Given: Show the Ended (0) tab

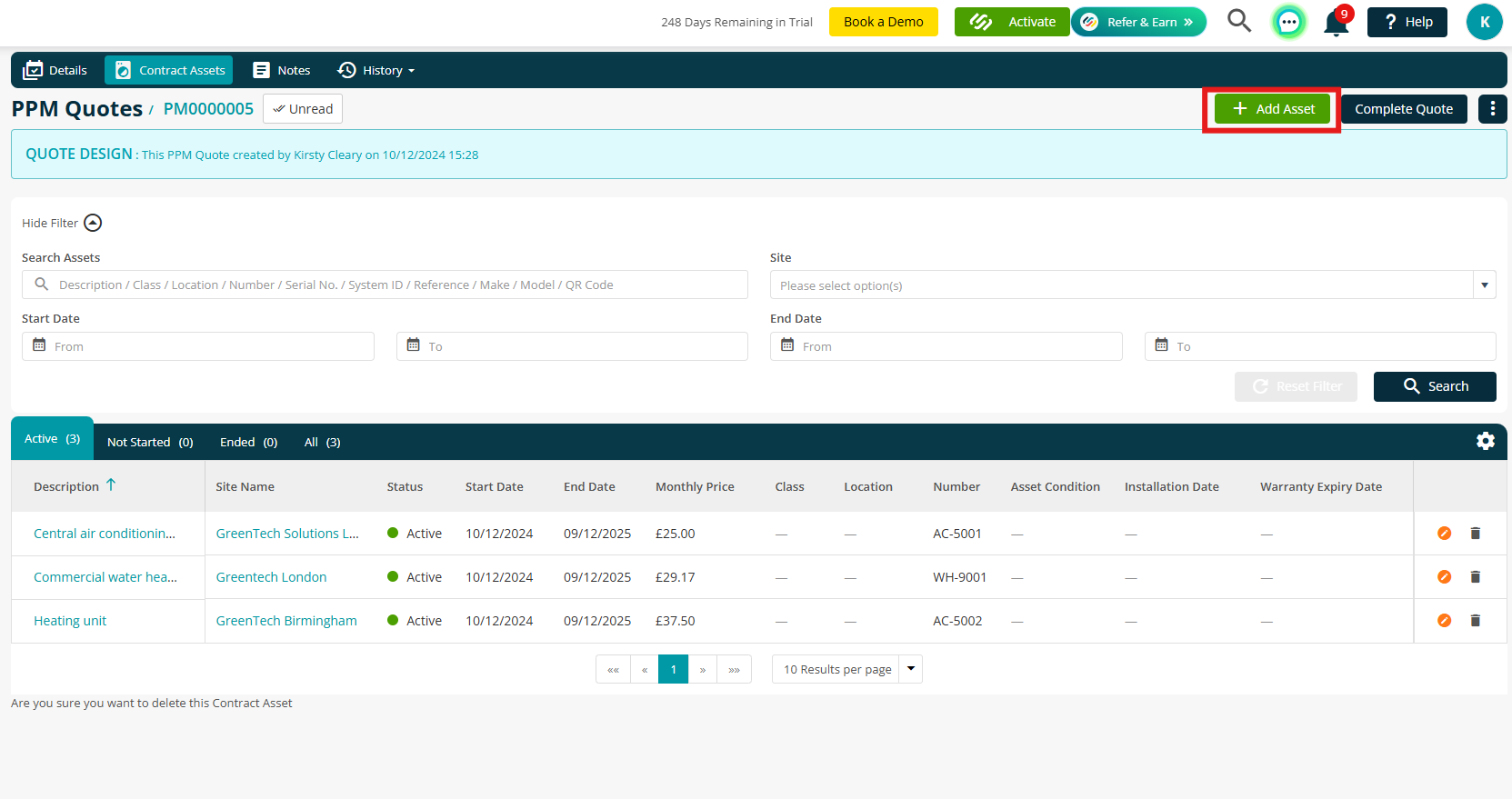Looking at the screenshot, I should pyautogui.click(x=248, y=443).
